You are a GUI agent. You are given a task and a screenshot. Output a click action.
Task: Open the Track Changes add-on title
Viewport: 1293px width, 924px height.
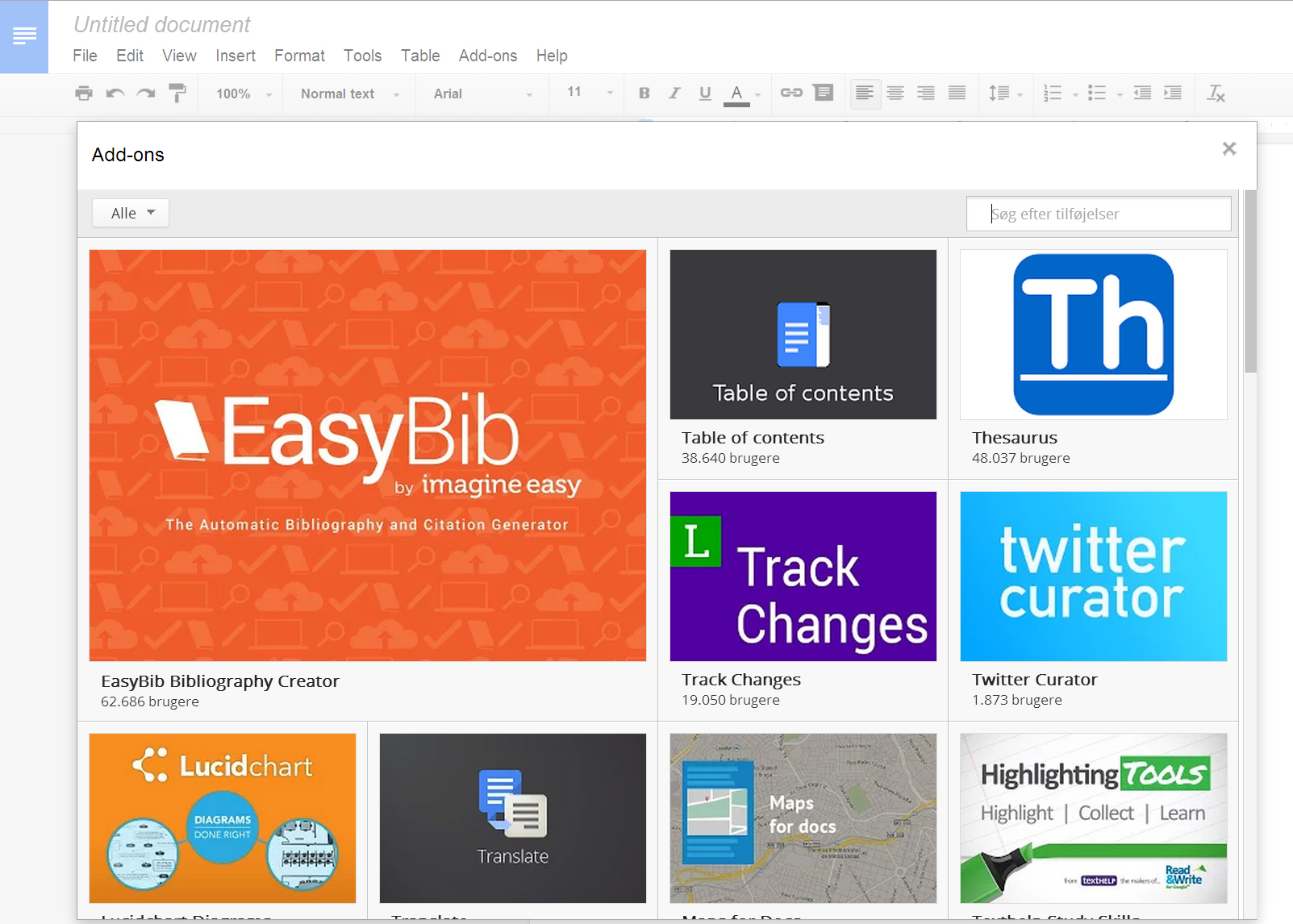(740, 680)
